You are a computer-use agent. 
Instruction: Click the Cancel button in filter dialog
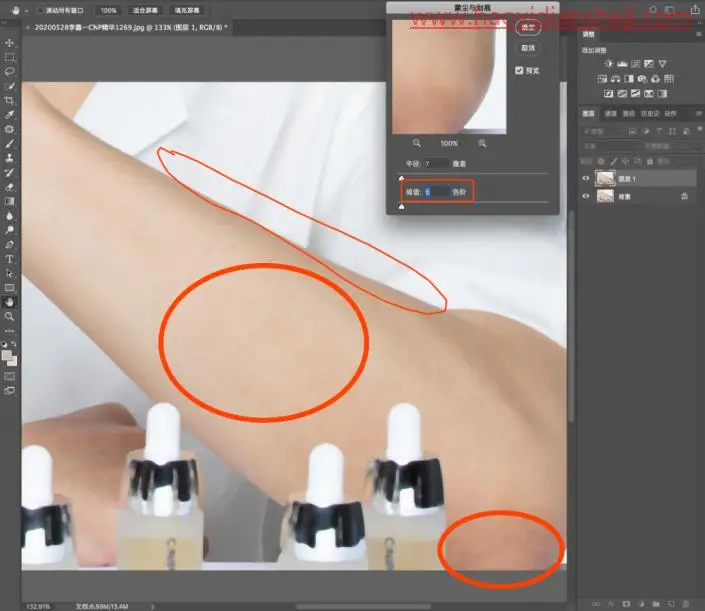pos(528,48)
